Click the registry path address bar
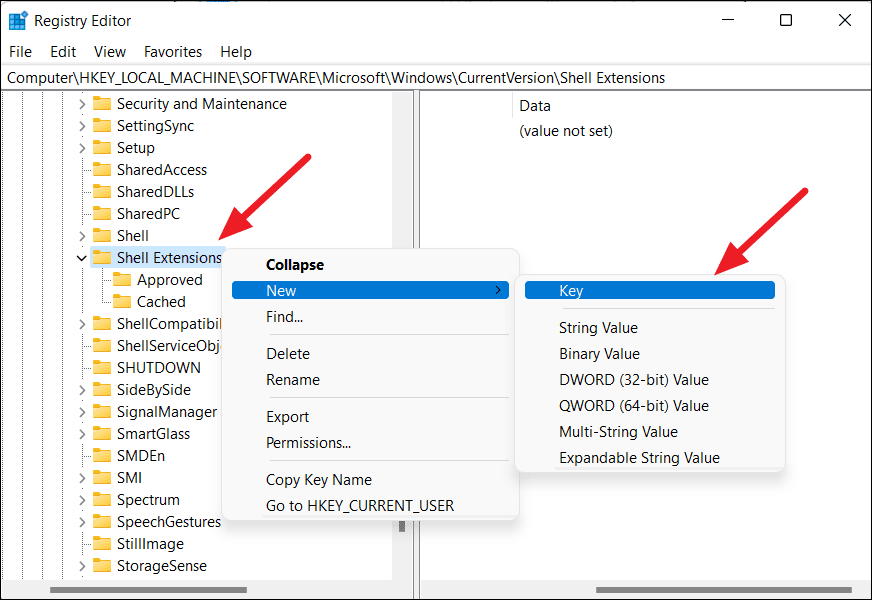This screenshot has height=600, width=872. (436, 78)
